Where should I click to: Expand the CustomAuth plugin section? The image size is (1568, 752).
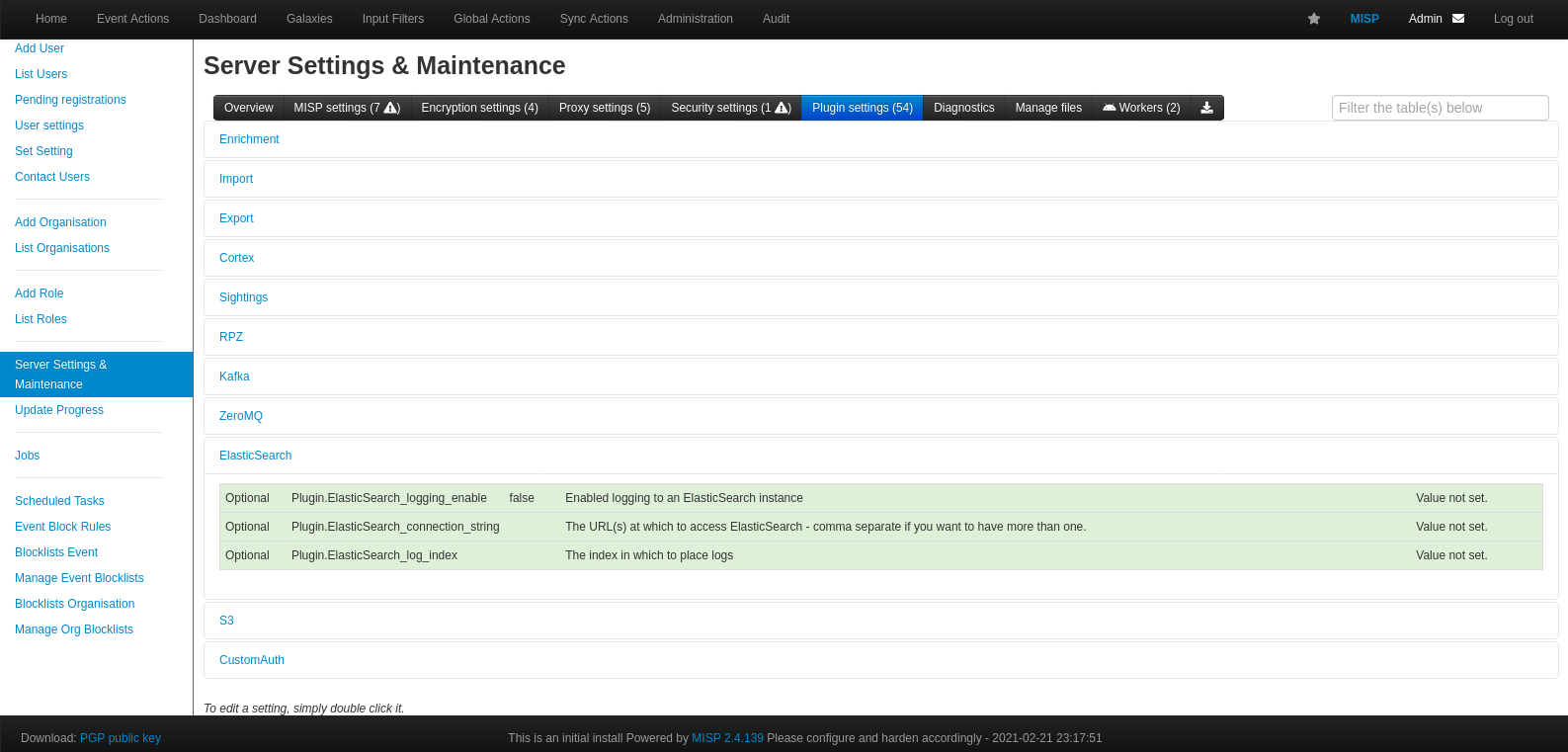[x=251, y=660]
